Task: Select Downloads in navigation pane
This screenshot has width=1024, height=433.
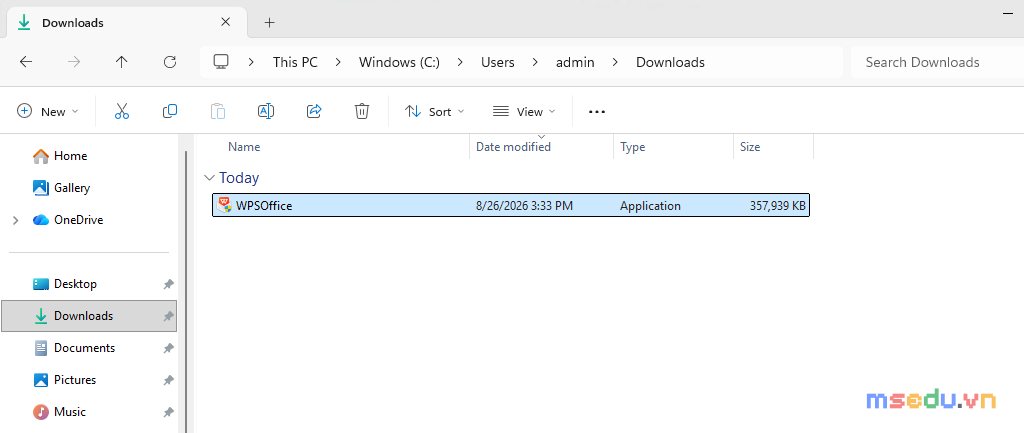Action: pos(89,316)
